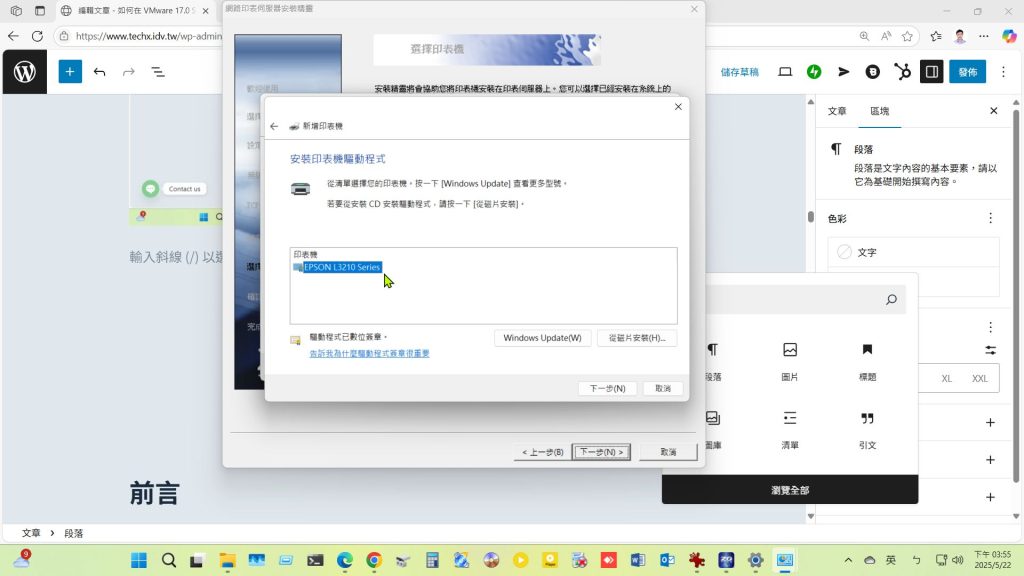Open the block inserter plus button

coord(70,72)
